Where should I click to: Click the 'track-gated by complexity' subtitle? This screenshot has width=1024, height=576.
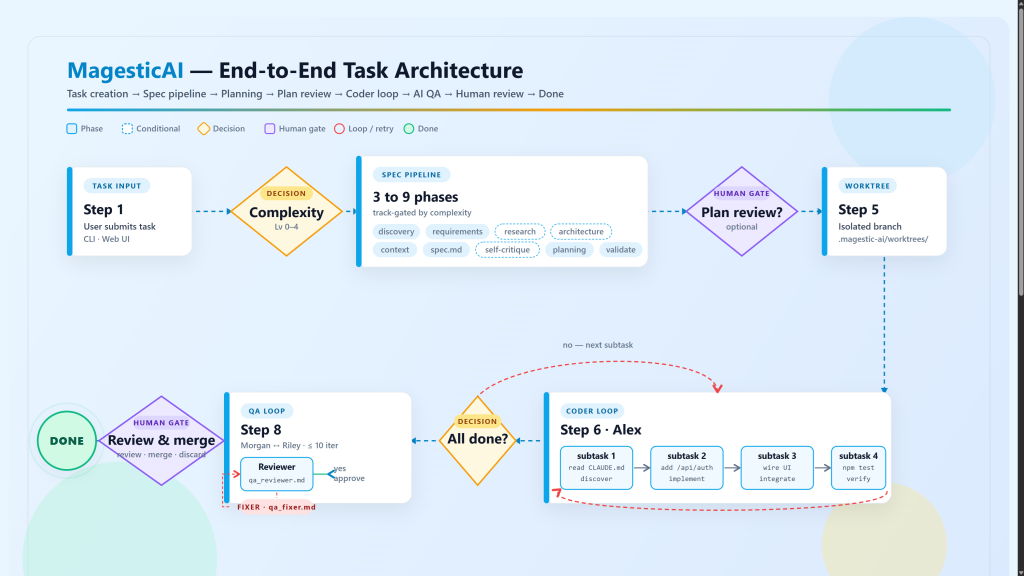(x=422, y=212)
